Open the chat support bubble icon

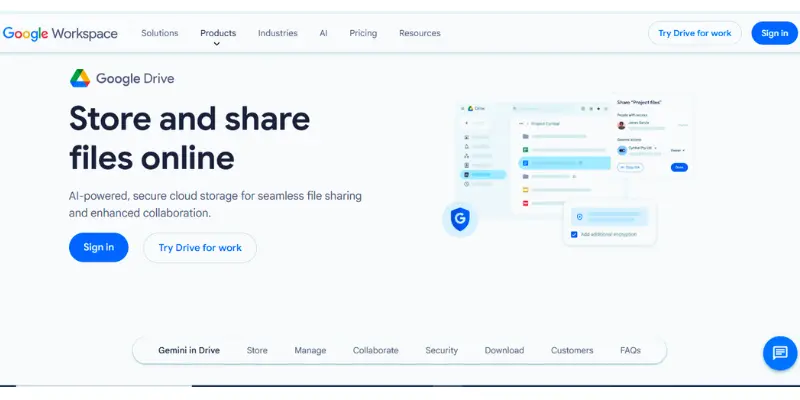pyautogui.click(x=779, y=353)
